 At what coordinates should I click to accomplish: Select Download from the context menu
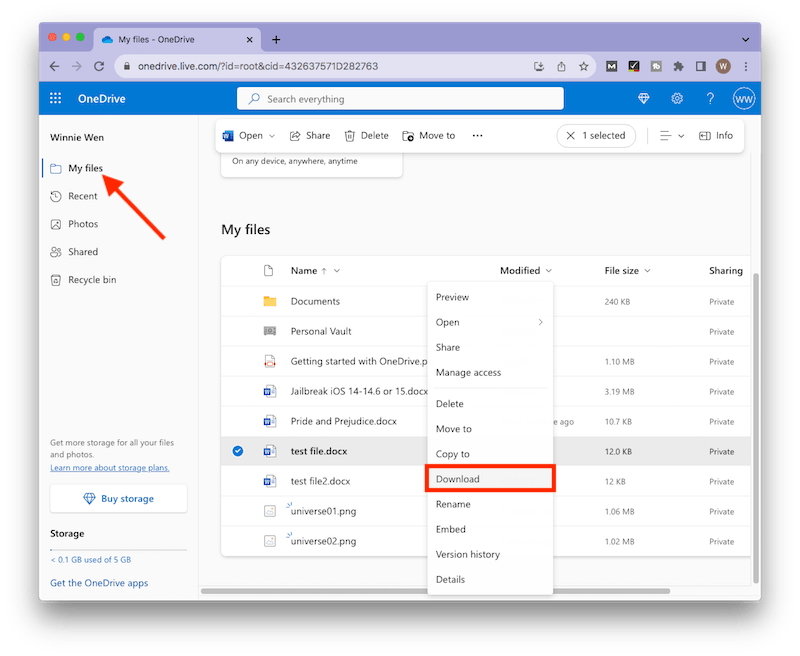pos(490,479)
